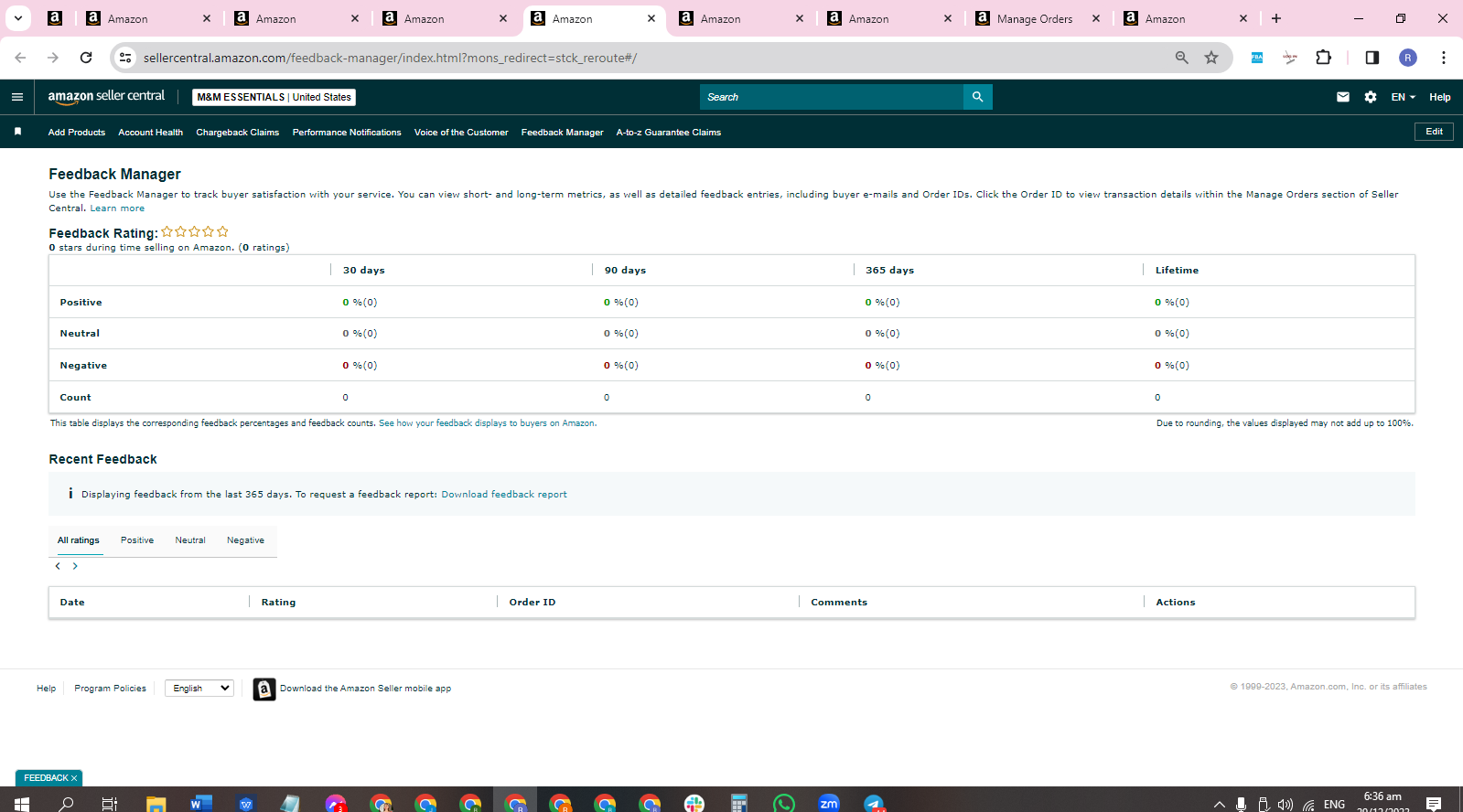Screen dimensions: 1463x812
Task: Open A-to-z Guarantee Claims
Action: (669, 133)
